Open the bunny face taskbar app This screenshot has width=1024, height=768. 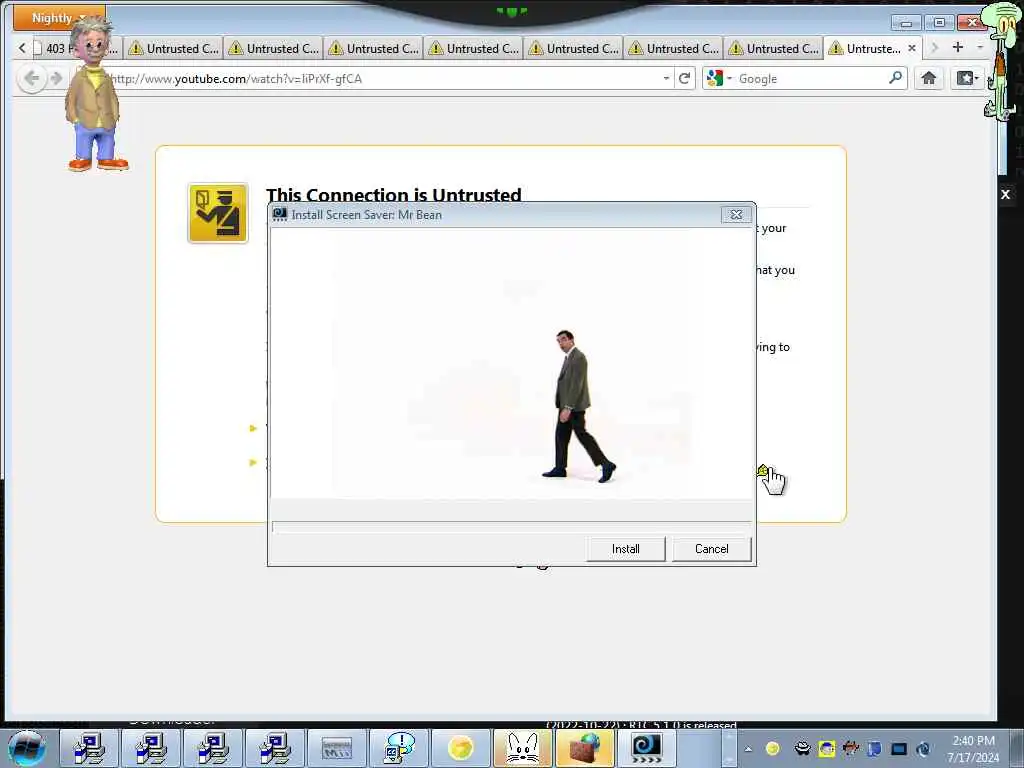coord(522,748)
